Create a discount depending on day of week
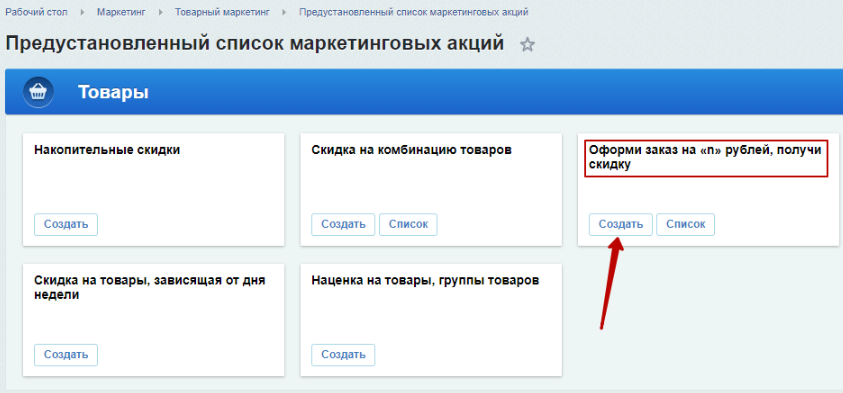Image resolution: width=843 pixels, height=393 pixels. tap(66, 355)
